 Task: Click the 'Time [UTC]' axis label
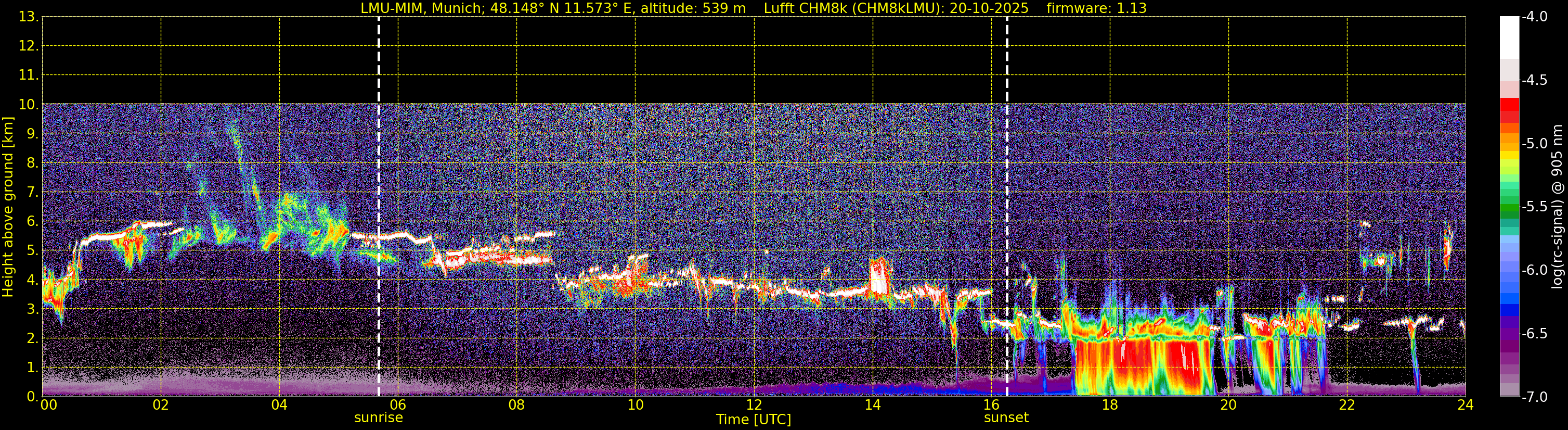(754, 420)
